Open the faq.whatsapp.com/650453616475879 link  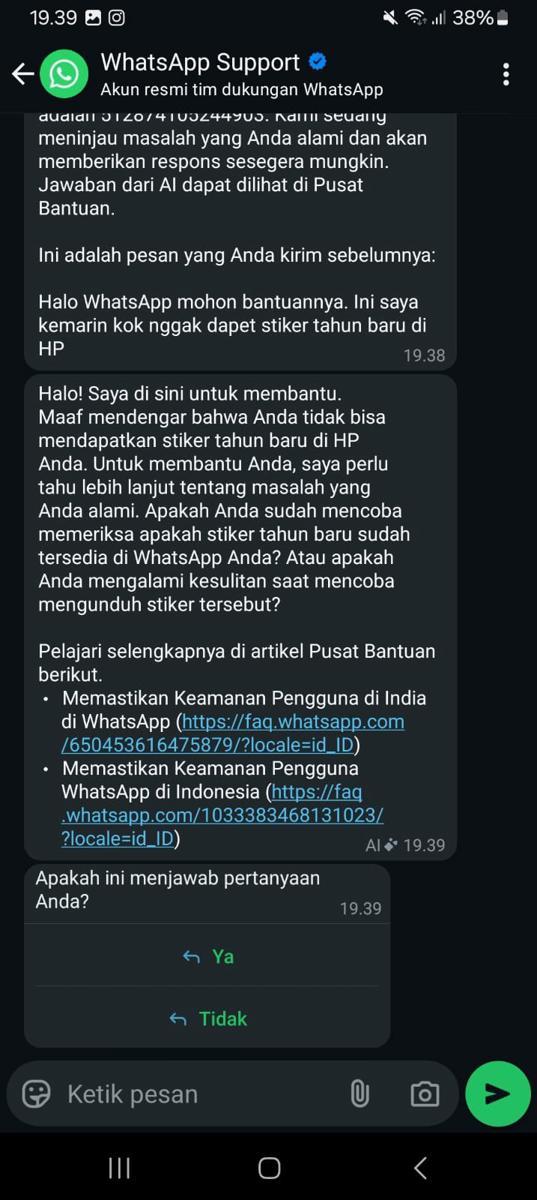(x=233, y=733)
